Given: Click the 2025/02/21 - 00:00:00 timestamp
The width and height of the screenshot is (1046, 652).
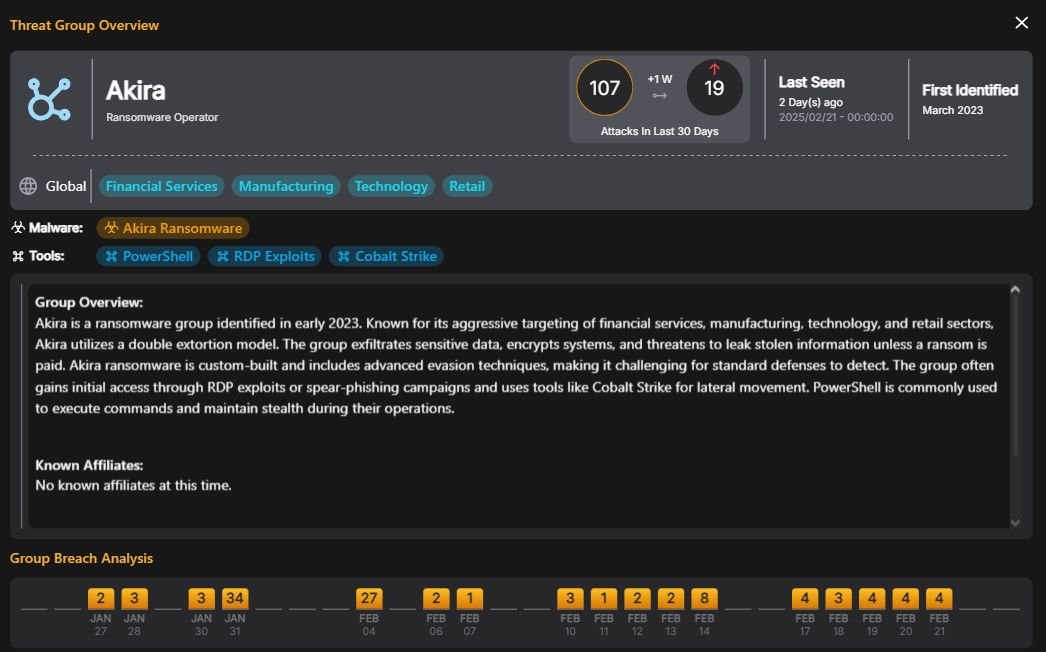Looking at the screenshot, I should [x=836, y=117].
